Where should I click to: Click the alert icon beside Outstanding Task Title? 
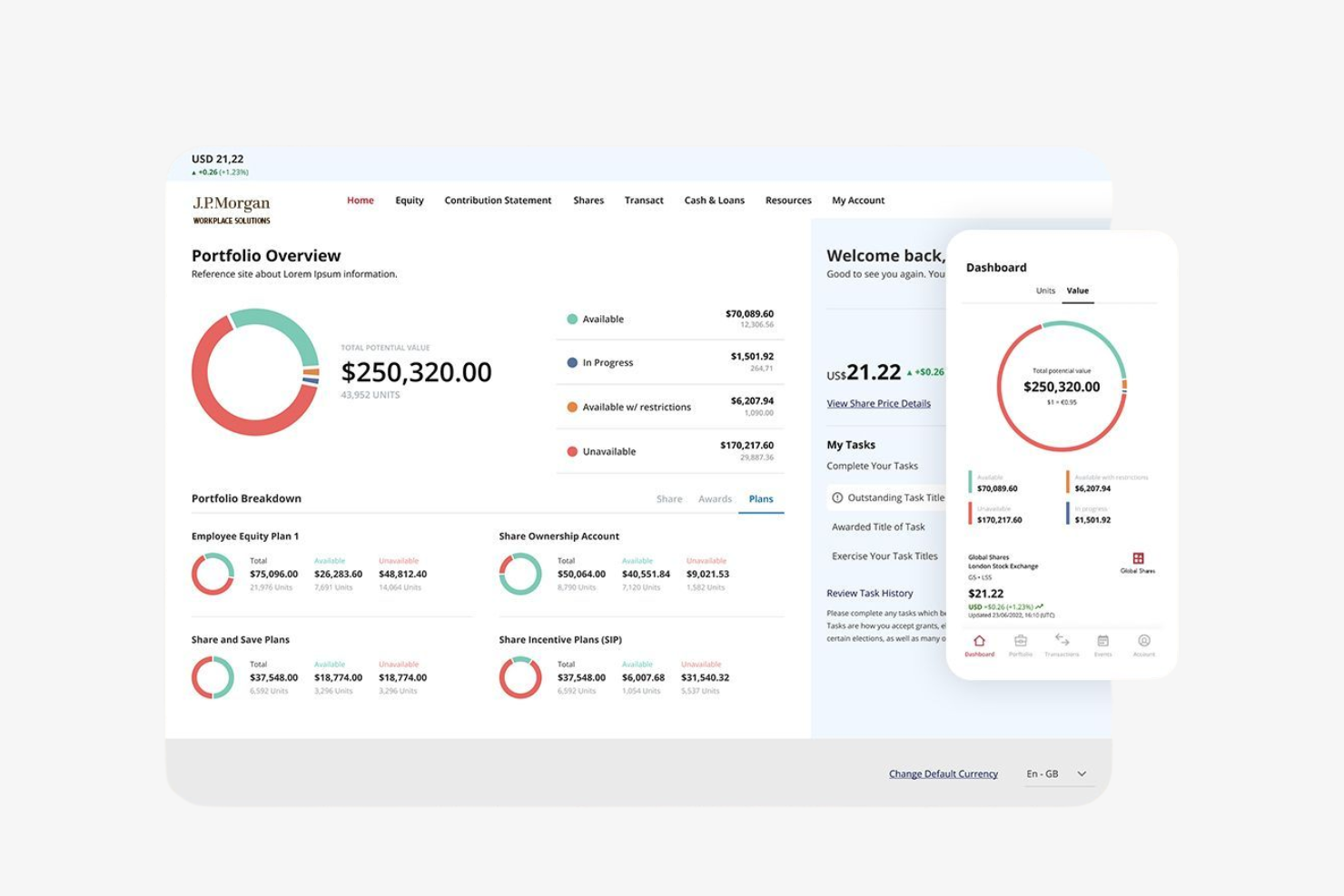click(836, 497)
